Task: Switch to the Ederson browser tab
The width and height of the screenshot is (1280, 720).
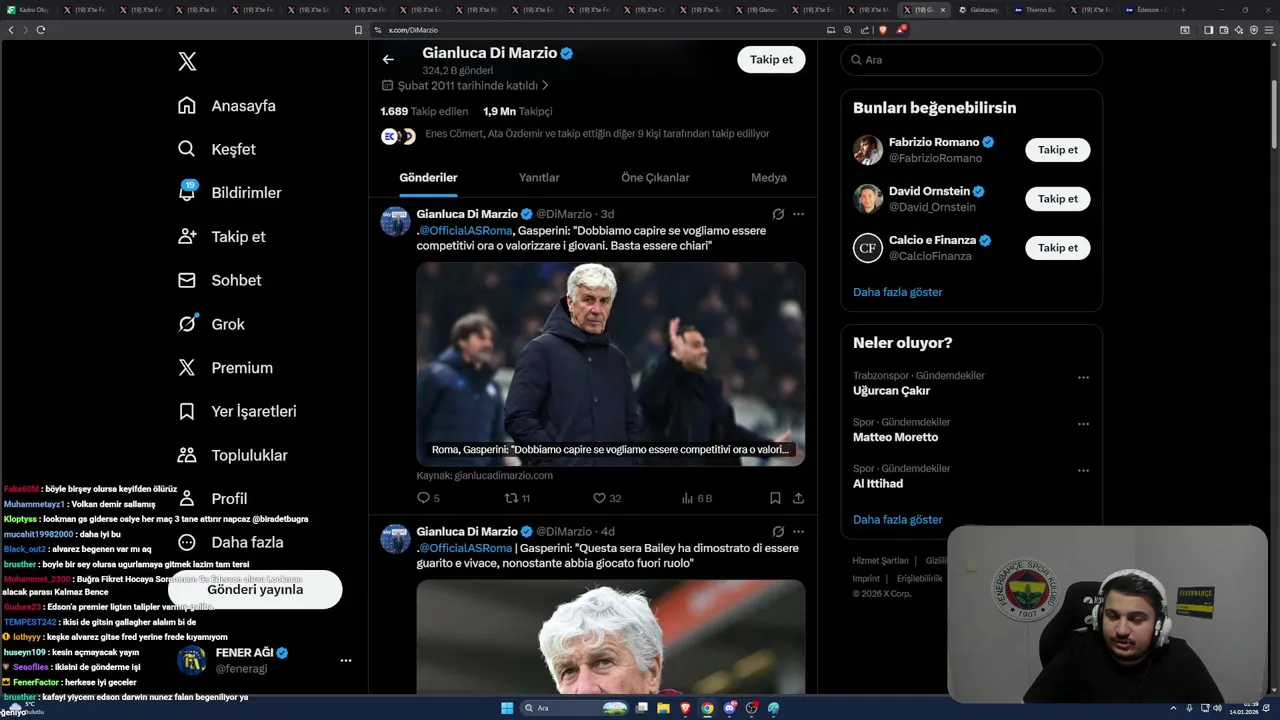Action: tap(1145, 10)
